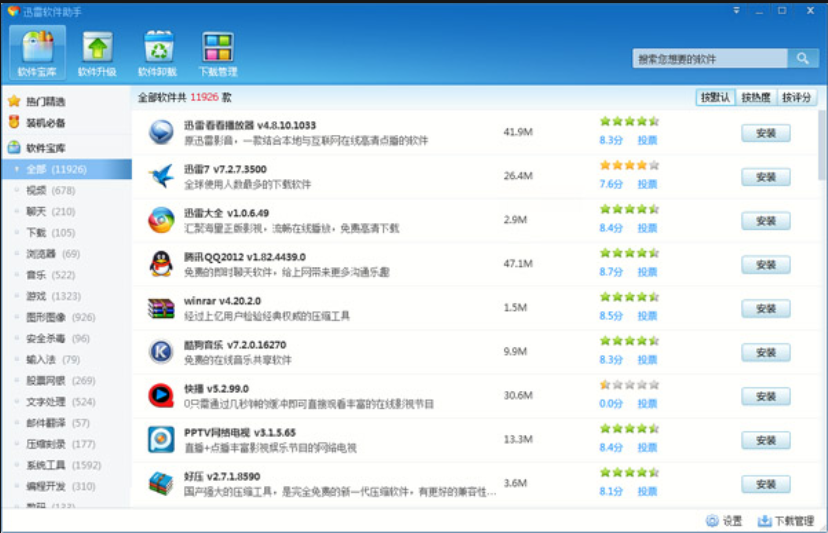Collapse the 全部 (11926) category arrow

(x=16, y=170)
